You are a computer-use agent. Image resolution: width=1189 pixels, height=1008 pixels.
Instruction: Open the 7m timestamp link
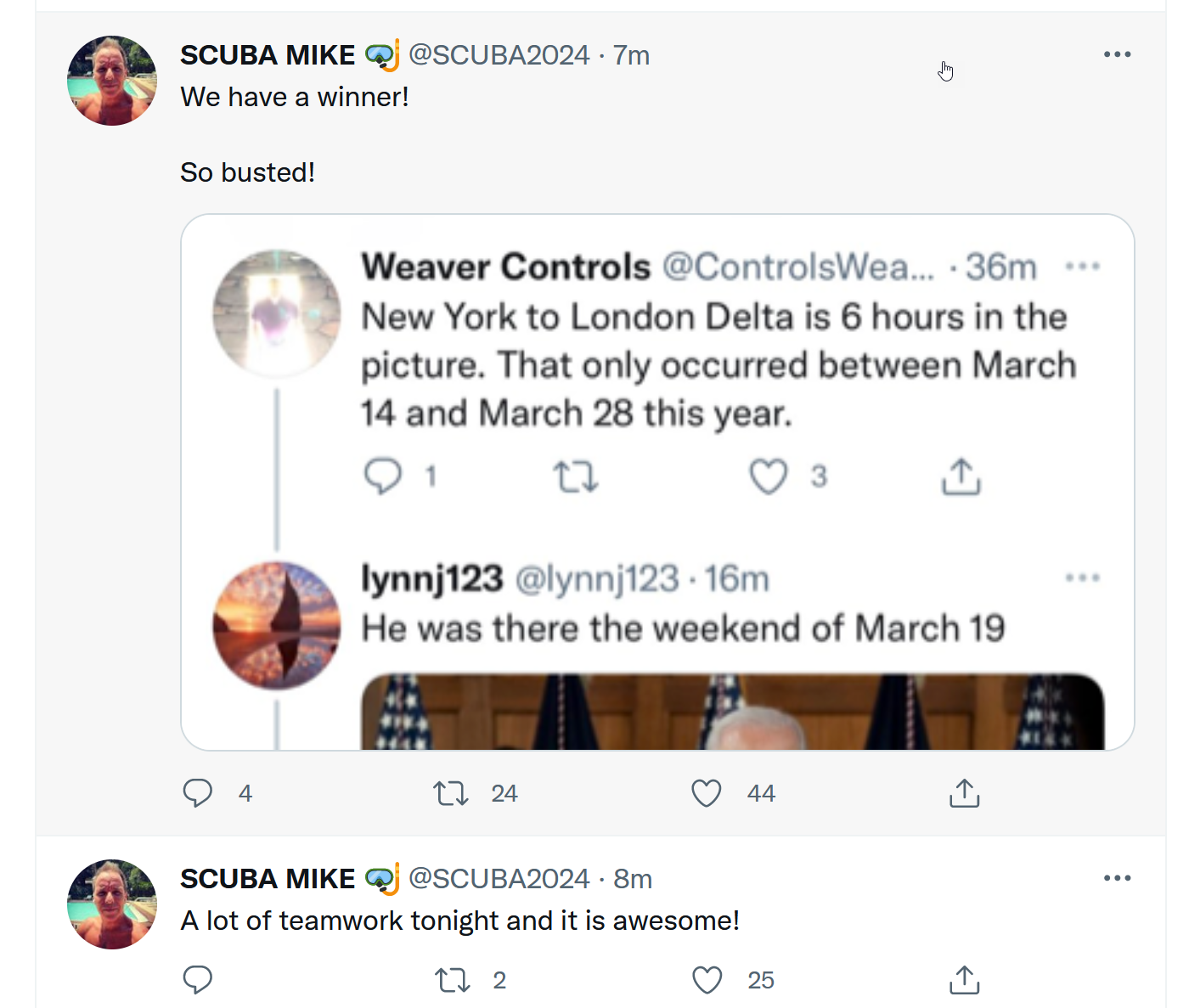tap(631, 55)
